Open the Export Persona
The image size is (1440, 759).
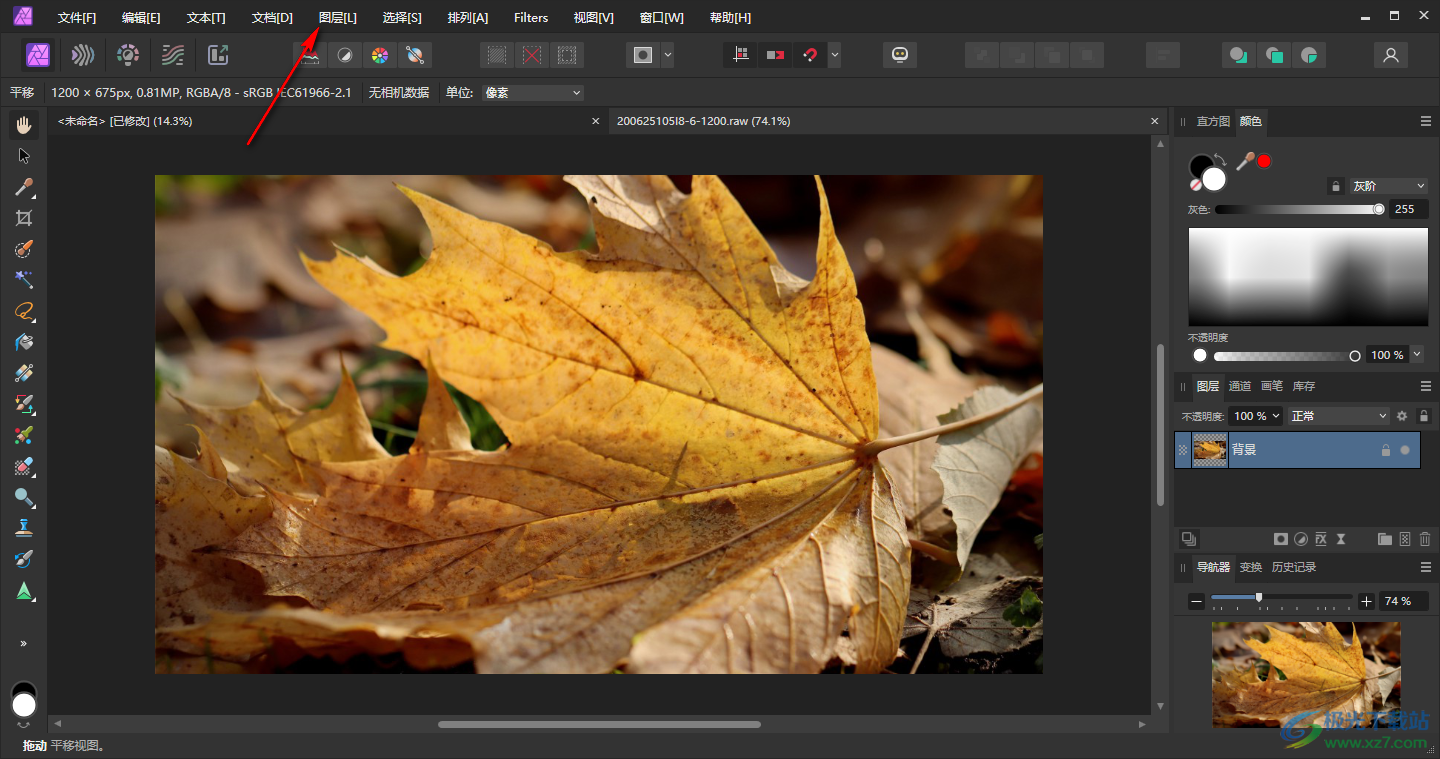[217, 55]
